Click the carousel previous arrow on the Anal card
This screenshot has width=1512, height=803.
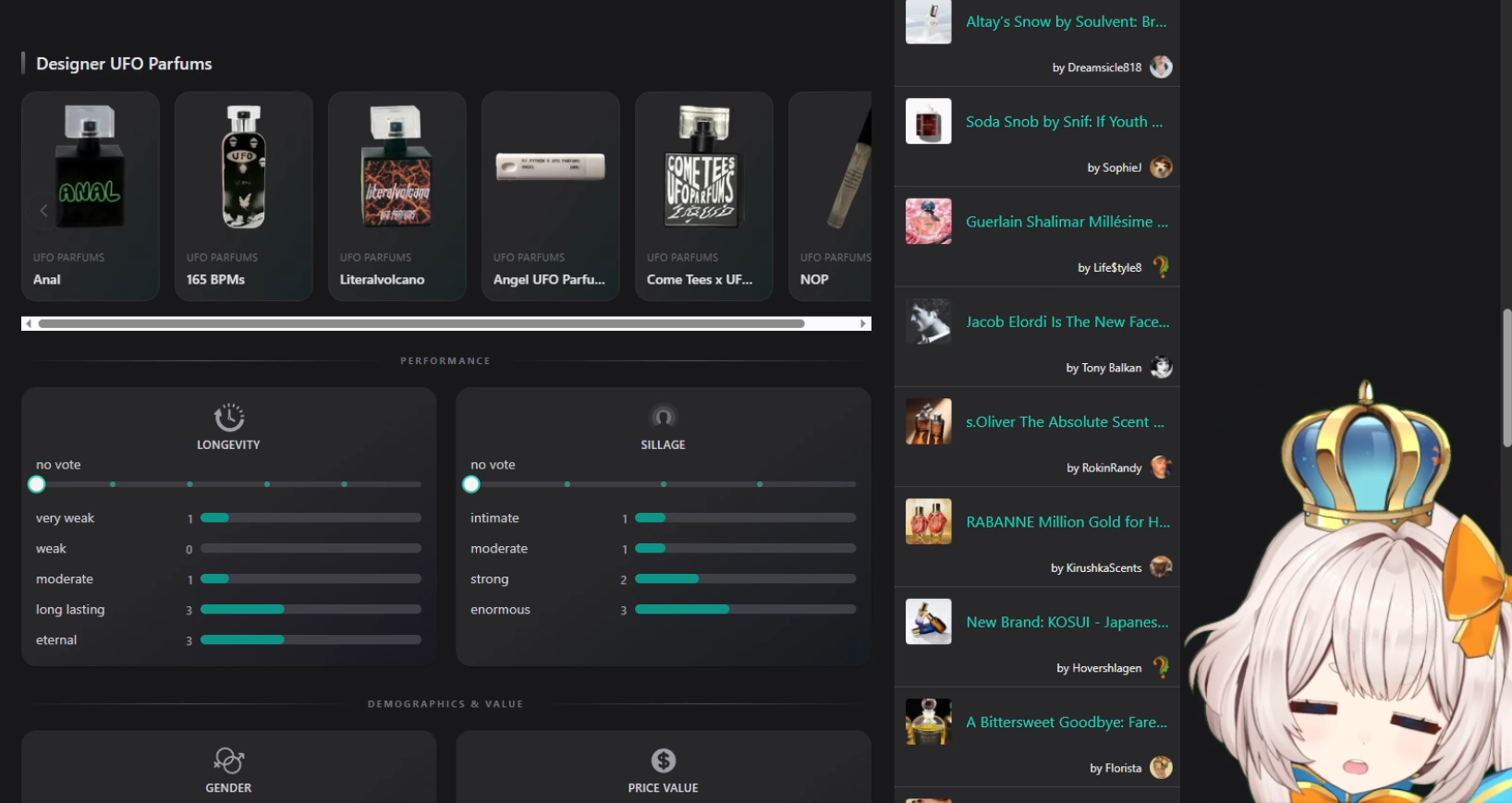coord(43,211)
